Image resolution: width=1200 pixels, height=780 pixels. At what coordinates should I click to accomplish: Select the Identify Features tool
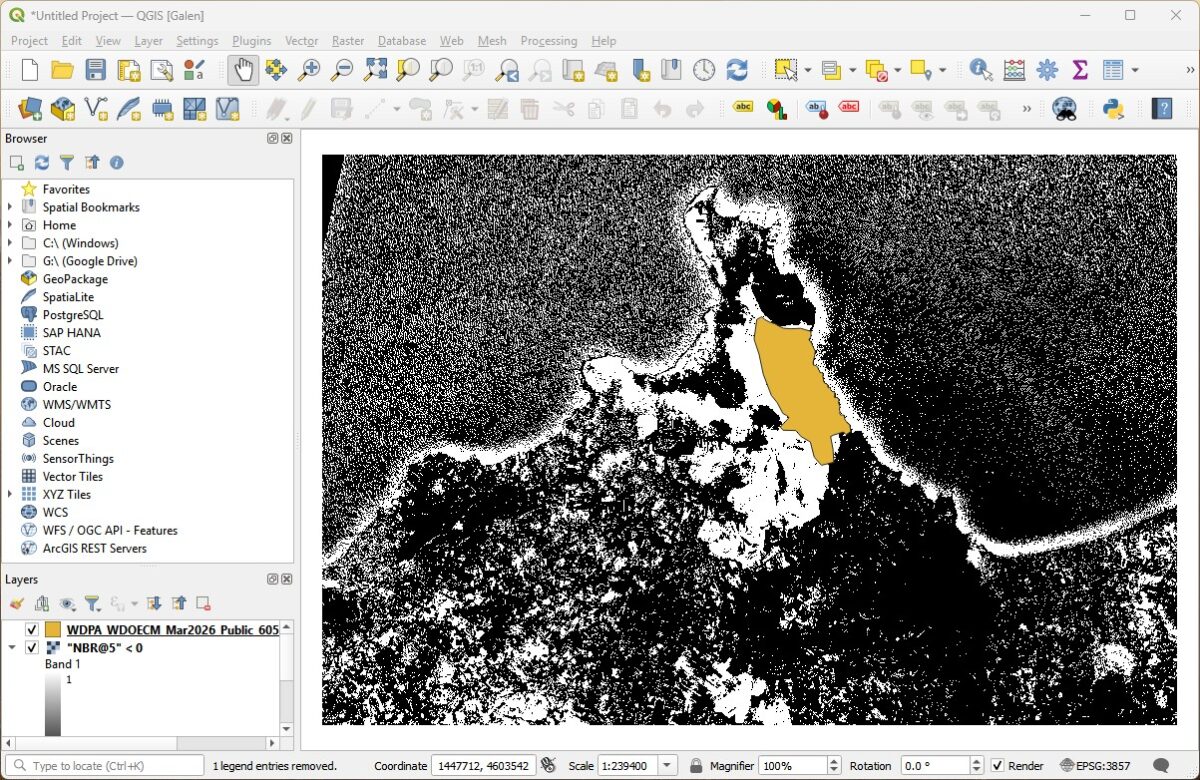coord(981,70)
